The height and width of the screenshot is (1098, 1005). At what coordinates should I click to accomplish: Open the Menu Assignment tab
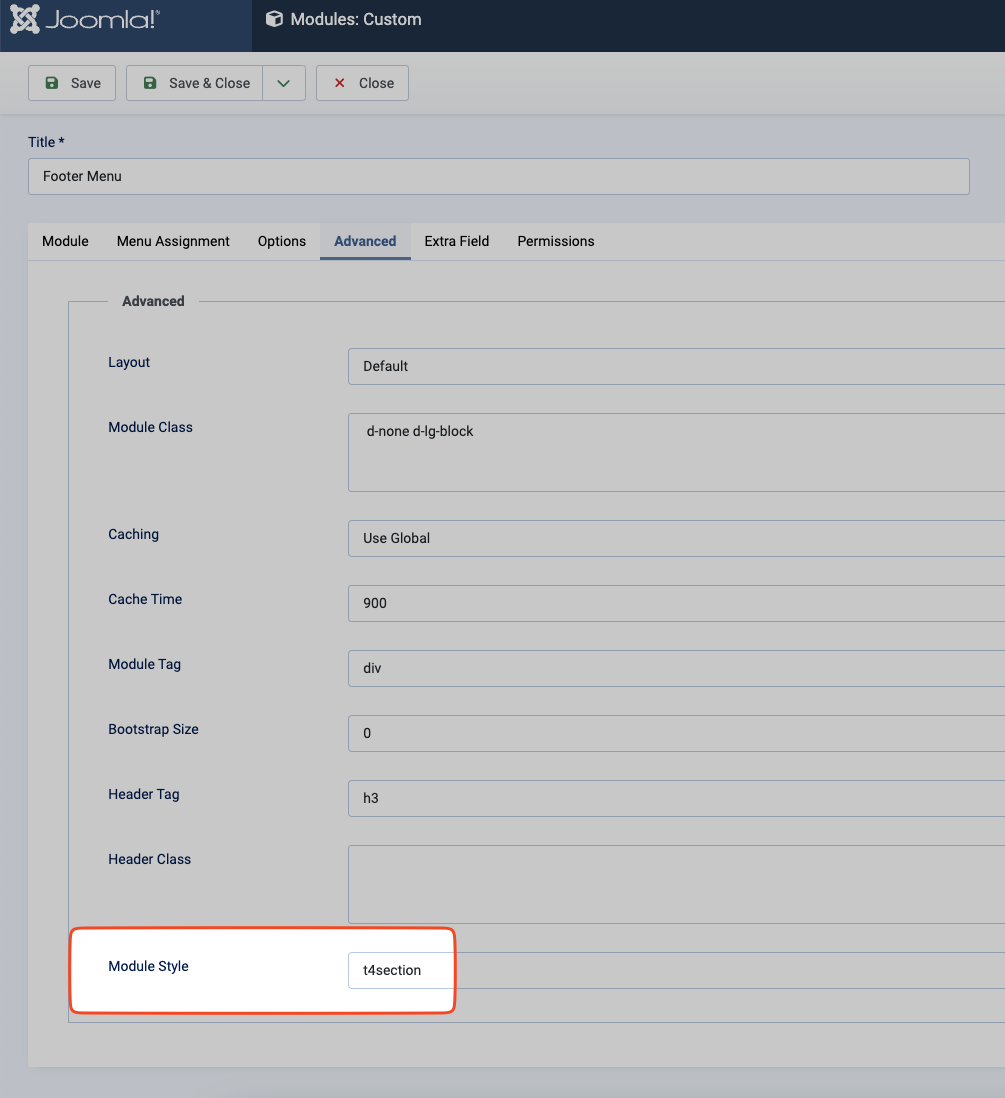click(x=173, y=241)
